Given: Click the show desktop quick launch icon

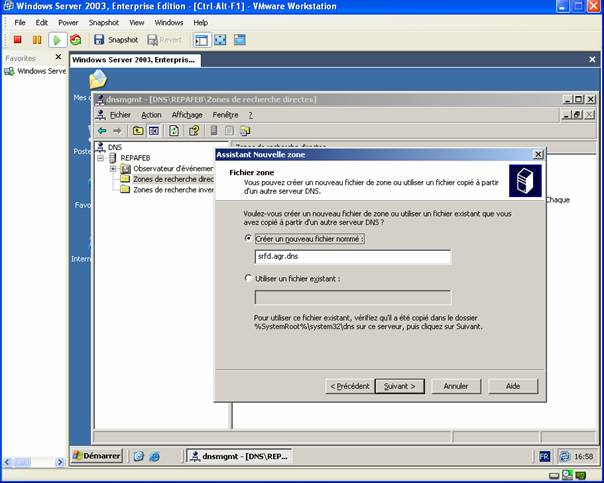Looking at the screenshot, I should (138, 456).
